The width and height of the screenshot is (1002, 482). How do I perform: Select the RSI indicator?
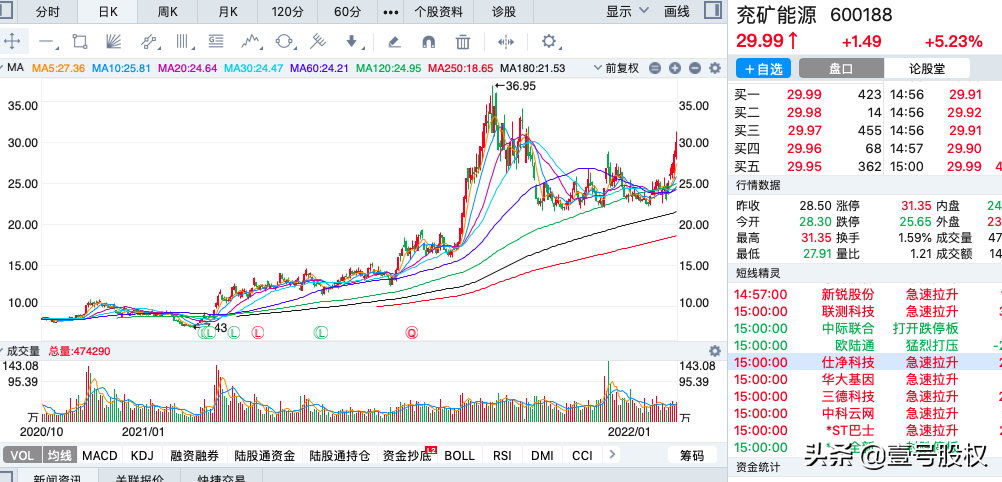502,455
